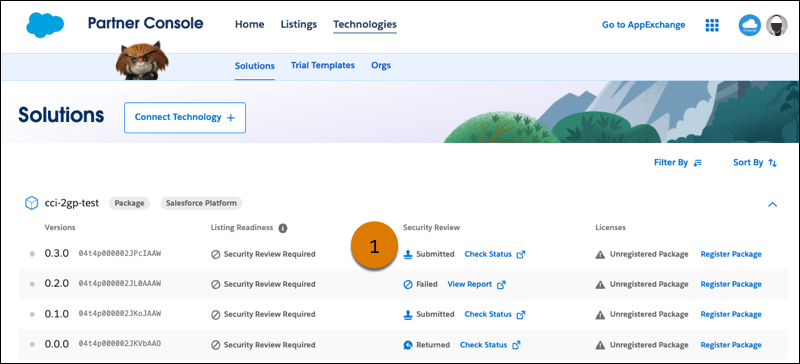Click the cci-2gp-test package cube icon
The width and height of the screenshot is (800, 364).
tap(32, 203)
